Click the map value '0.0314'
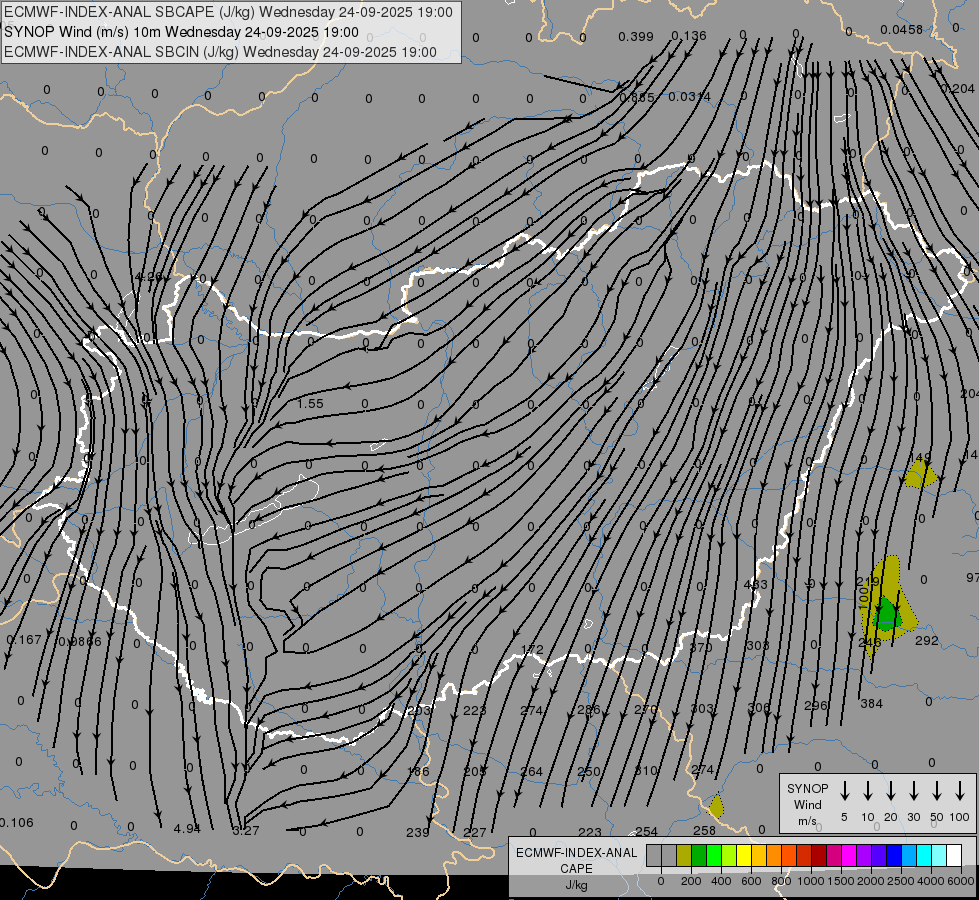979x900 pixels. pyautogui.click(x=689, y=97)
